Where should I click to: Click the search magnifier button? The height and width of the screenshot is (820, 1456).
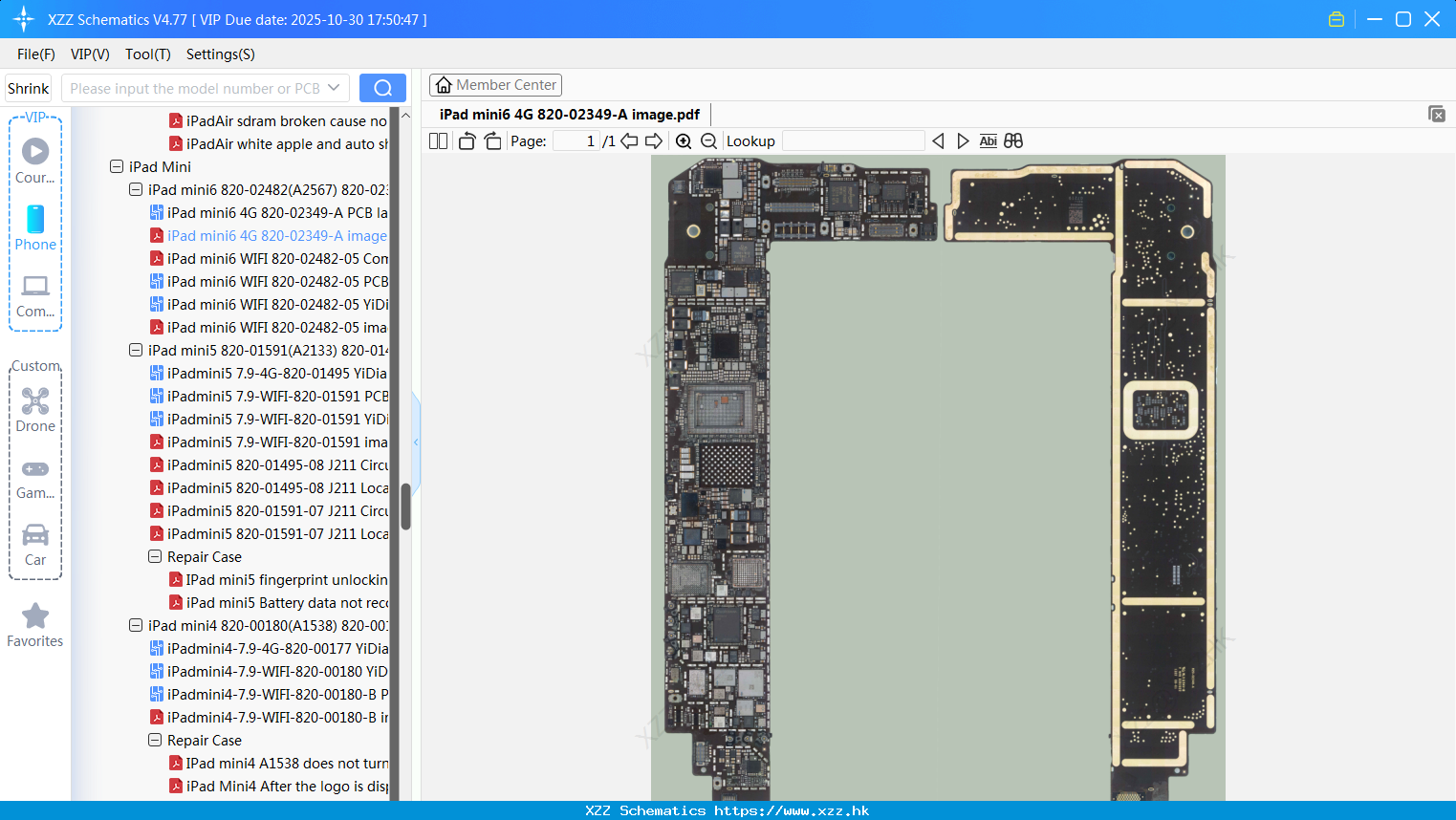point(382,88)
